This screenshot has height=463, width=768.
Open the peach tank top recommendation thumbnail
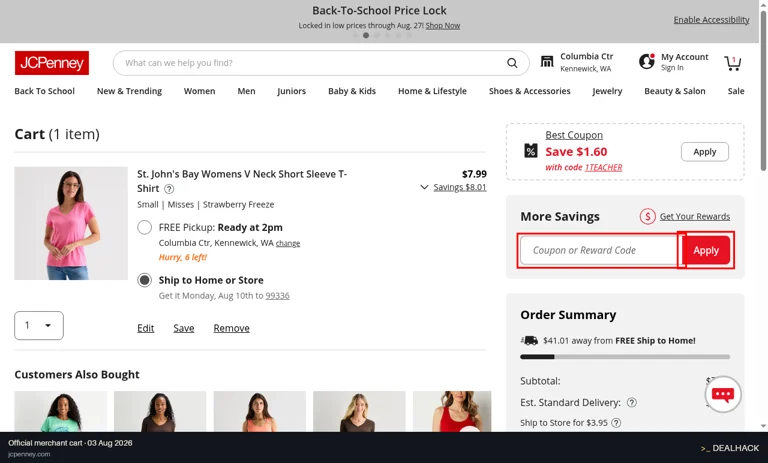pos(260,412)
